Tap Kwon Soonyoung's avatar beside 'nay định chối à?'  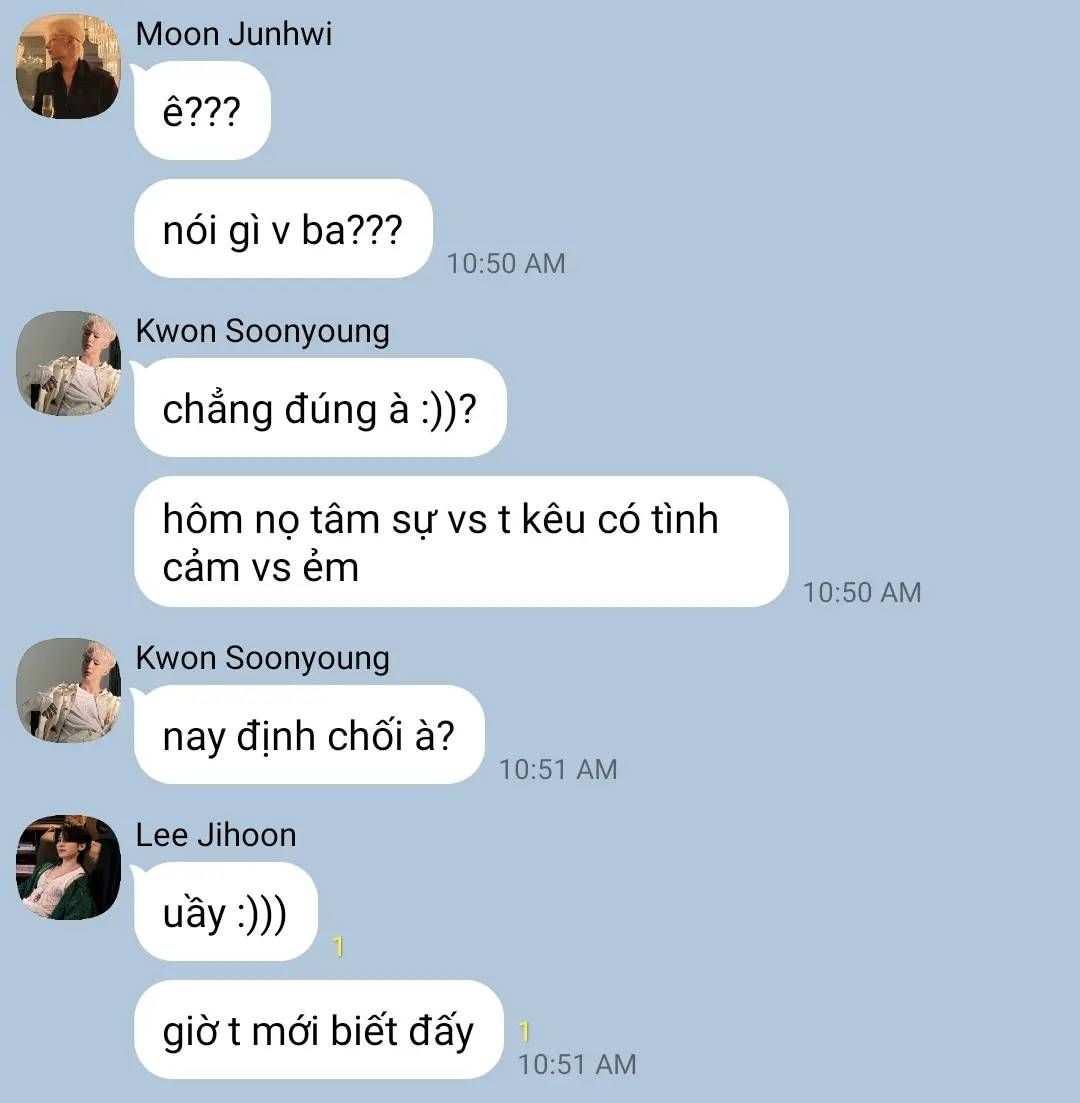pos(68,690)
